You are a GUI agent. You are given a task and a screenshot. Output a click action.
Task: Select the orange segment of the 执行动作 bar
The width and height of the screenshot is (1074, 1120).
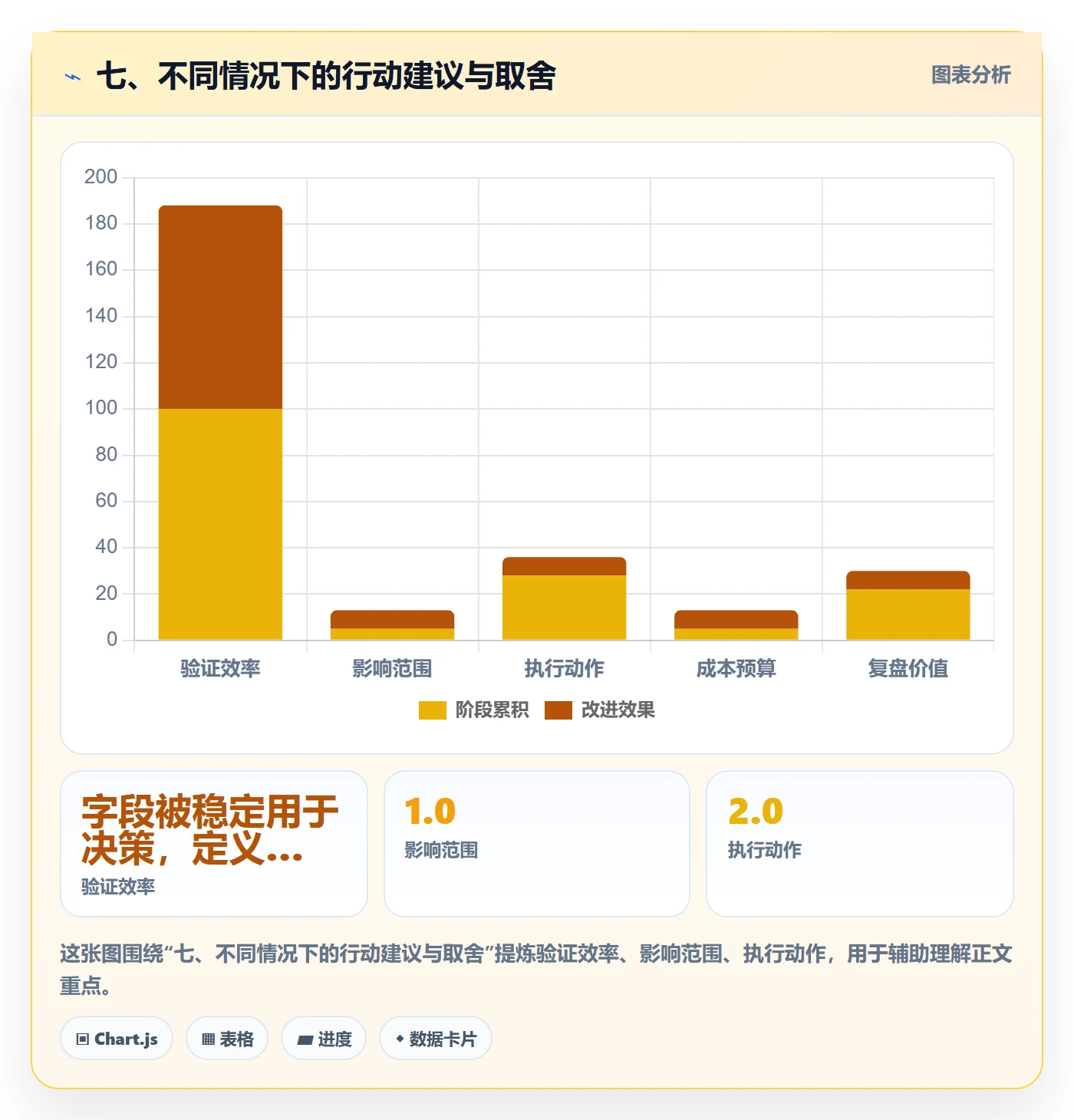coord(564,566)
